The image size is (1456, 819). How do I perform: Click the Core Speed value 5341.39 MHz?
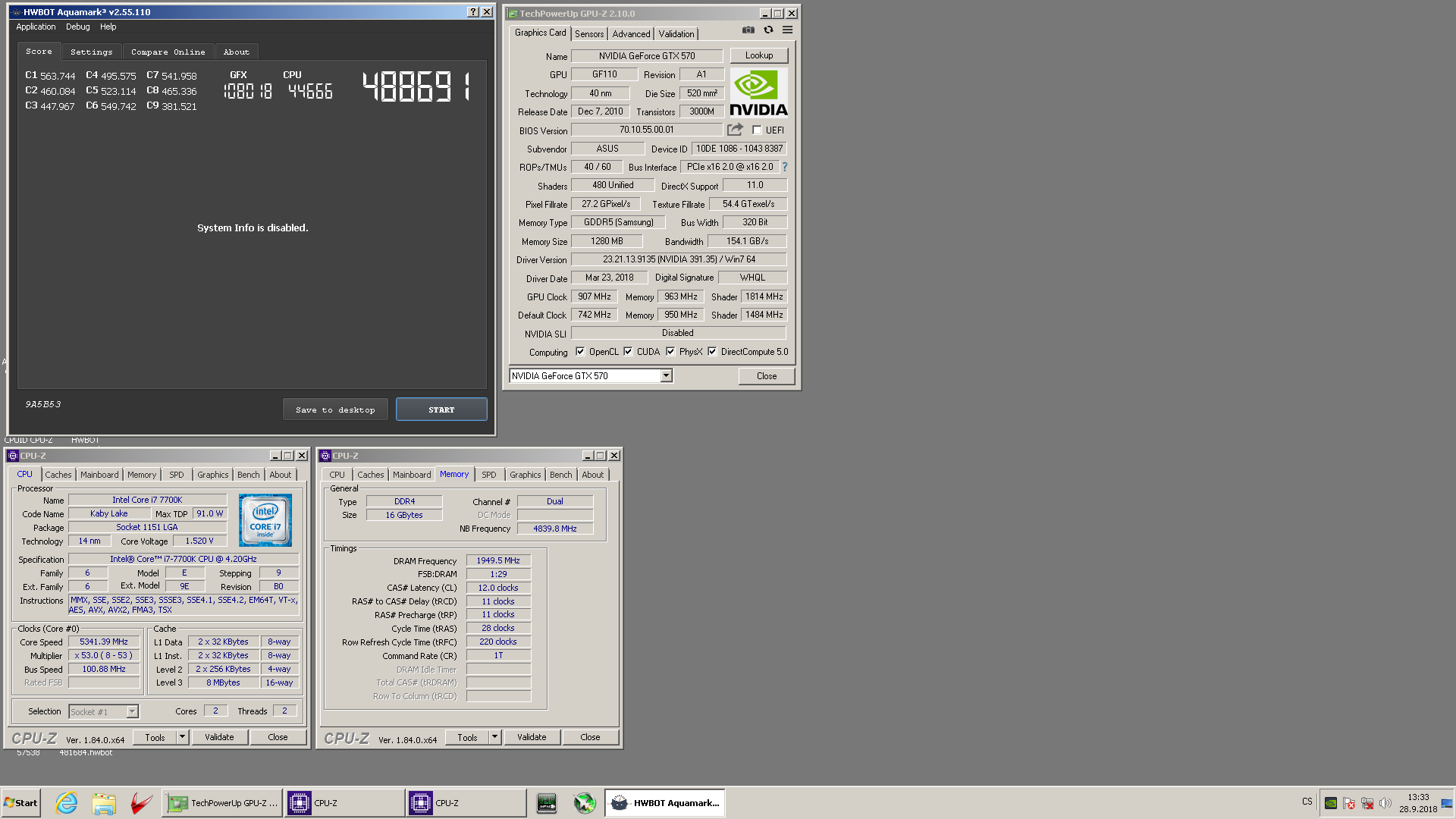(104, 642)
